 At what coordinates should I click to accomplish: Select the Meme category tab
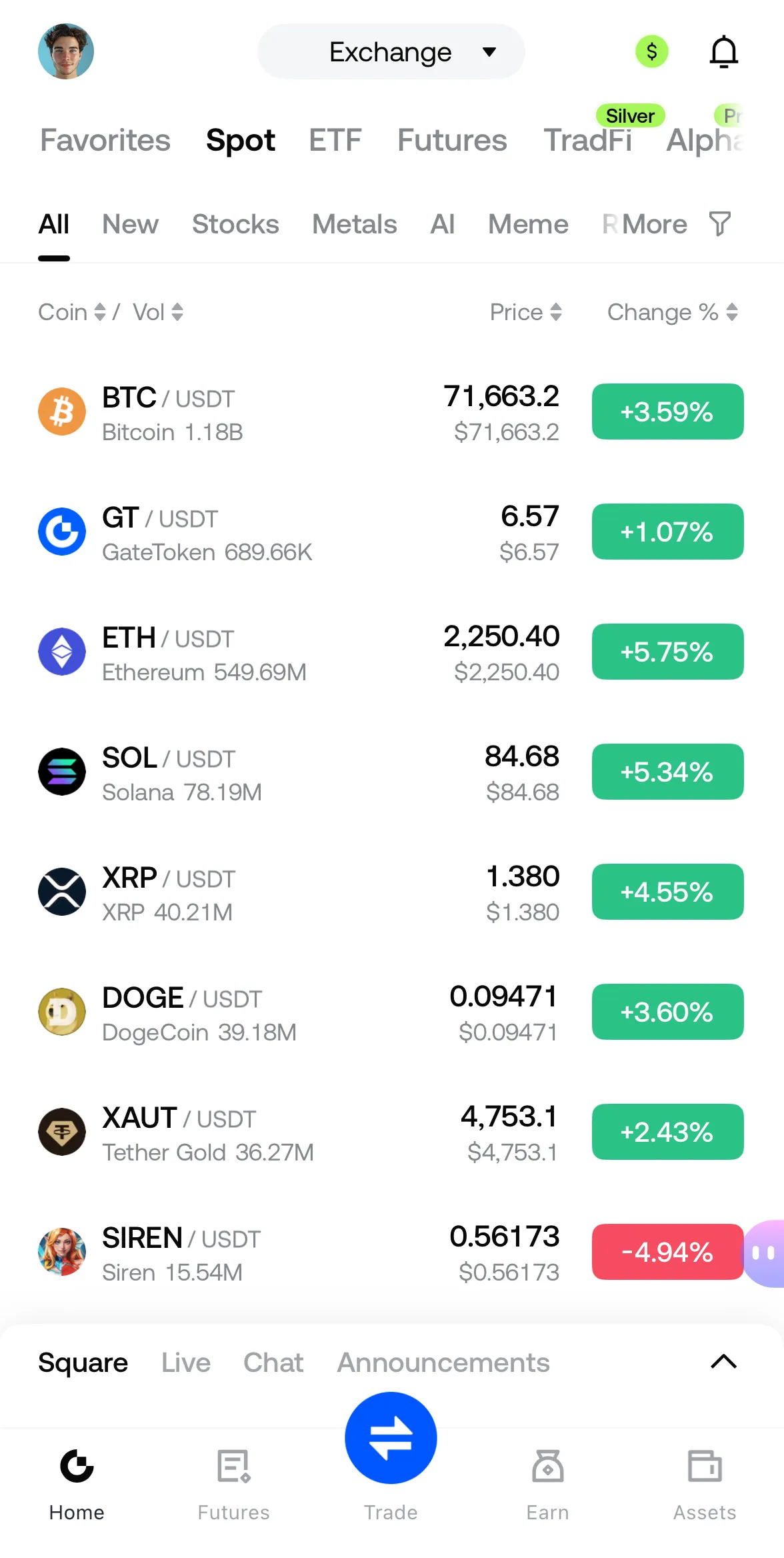pos(528,224)
